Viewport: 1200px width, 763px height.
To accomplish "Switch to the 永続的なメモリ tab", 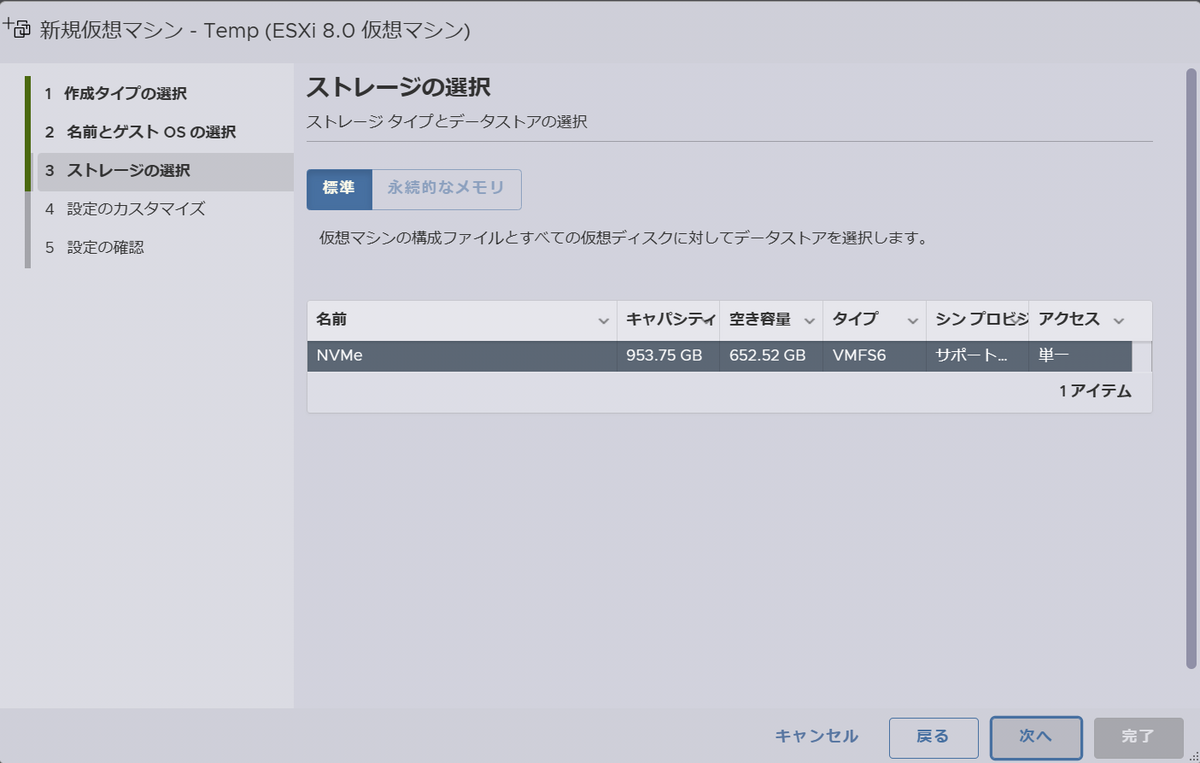I will point(446,189).
